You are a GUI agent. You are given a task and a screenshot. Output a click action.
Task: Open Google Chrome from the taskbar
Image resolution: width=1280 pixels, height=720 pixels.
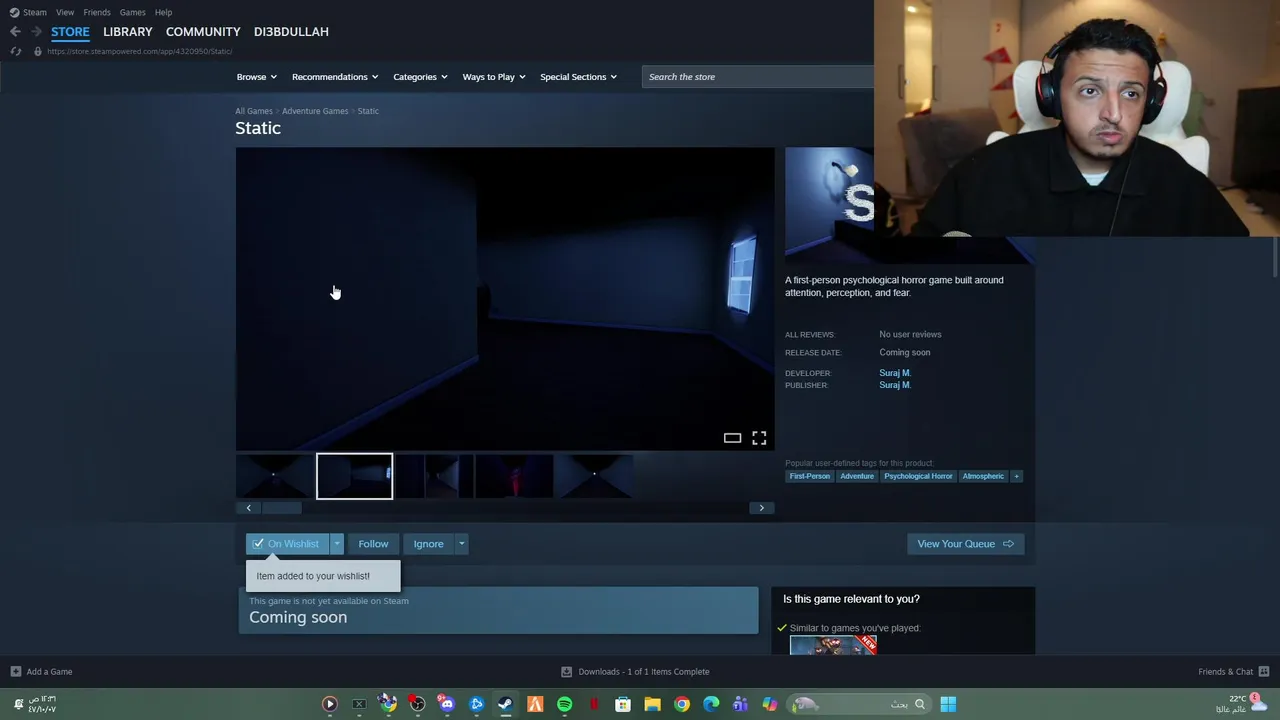point(681,704)
